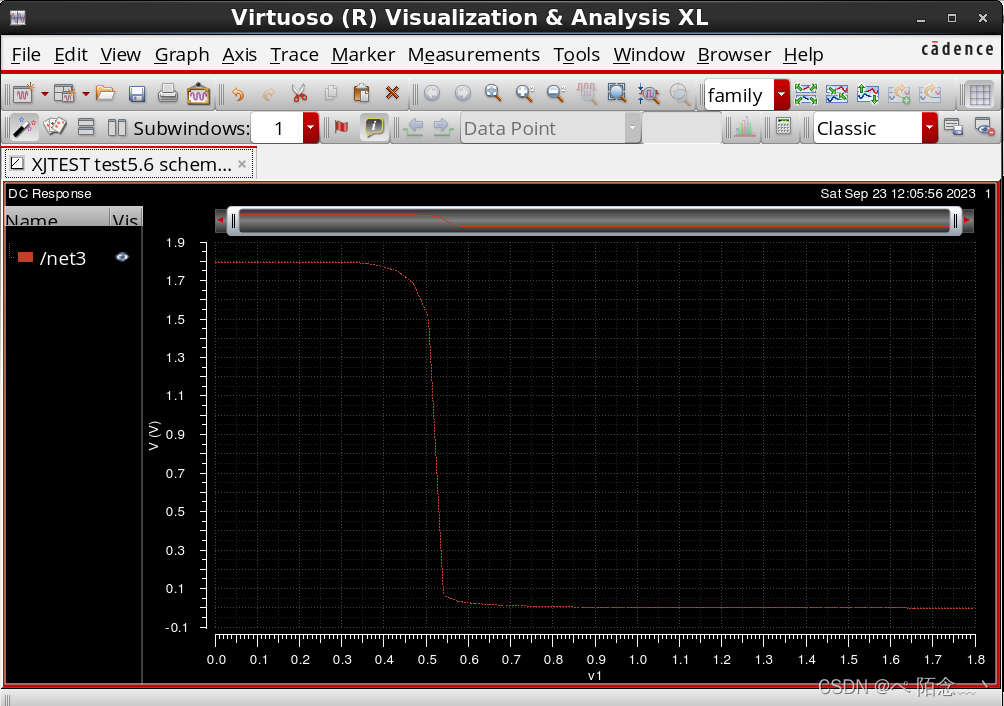
Task: Toggle visibility eye for /net3
Action: (x=122, y=257)
